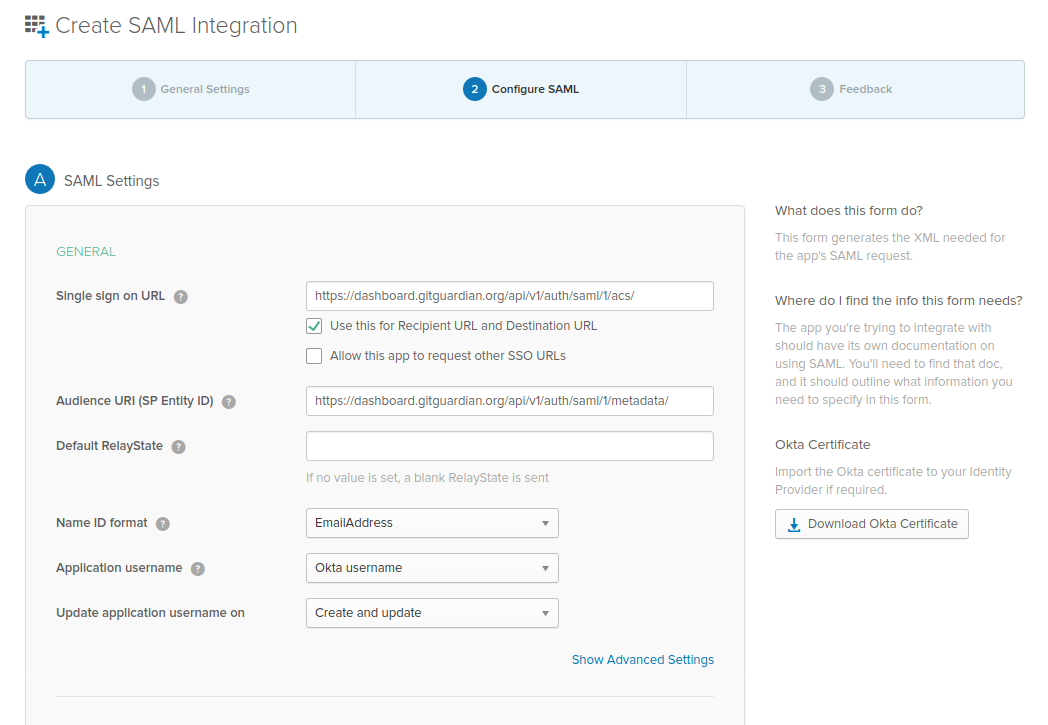Uncheck Use this for Recipient and Destination URL
The height and width of the screenshot is (725, 1048).
pyautogui.click(x=314, y=326)
